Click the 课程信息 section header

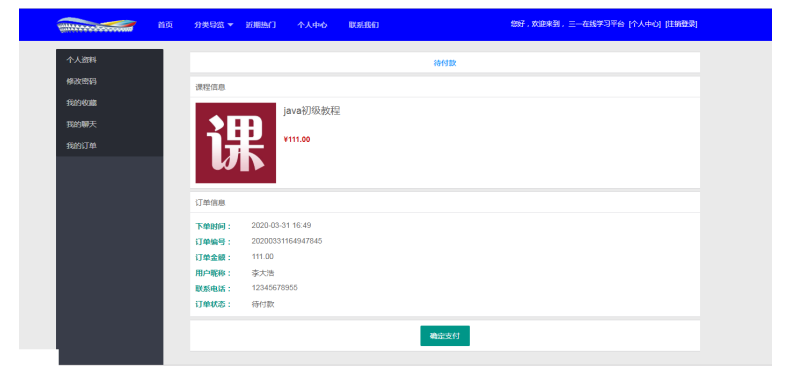tap(210, 87)
